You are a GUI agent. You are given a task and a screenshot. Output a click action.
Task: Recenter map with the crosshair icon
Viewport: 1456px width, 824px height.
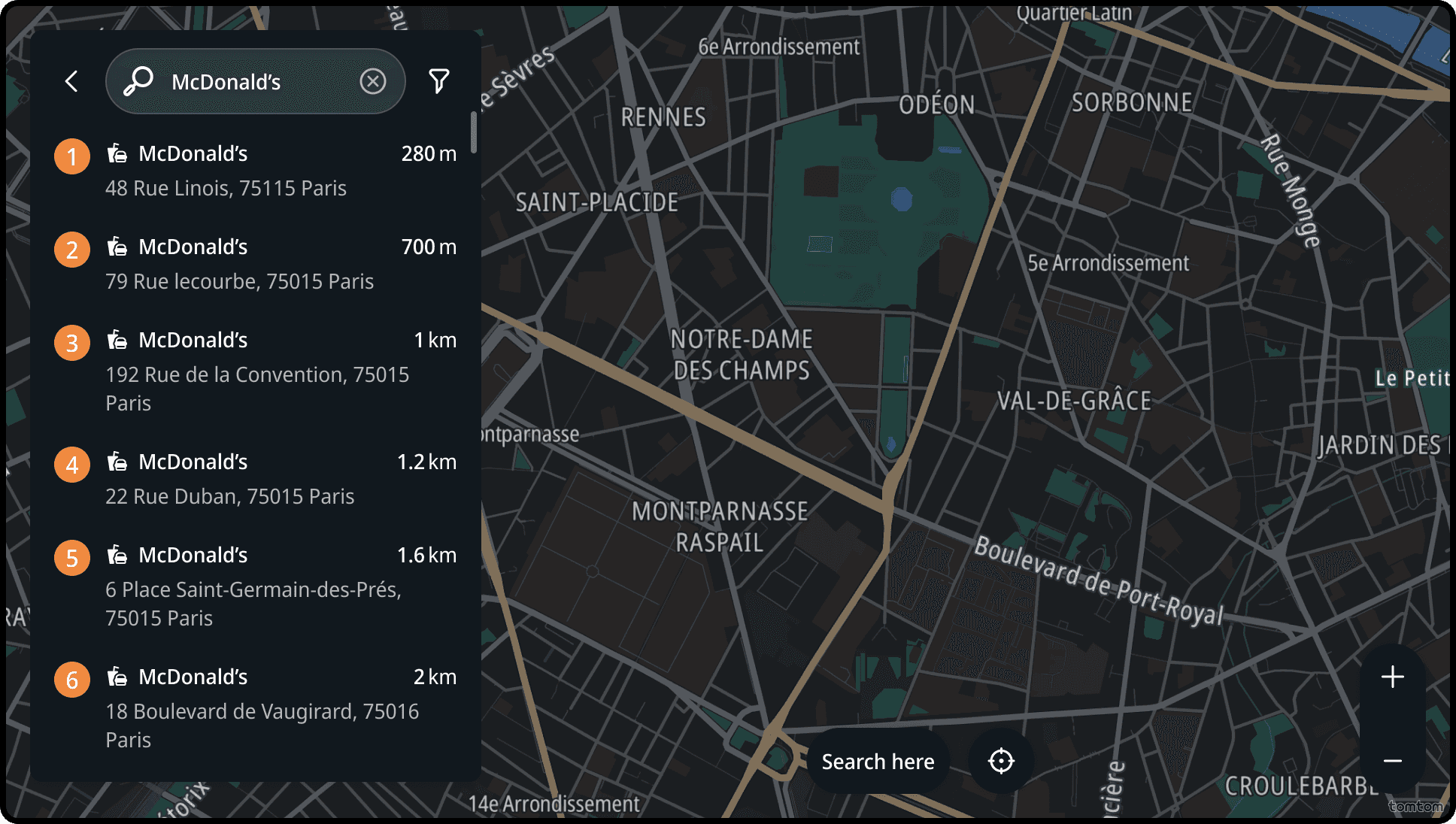(x=1001, y=761)
